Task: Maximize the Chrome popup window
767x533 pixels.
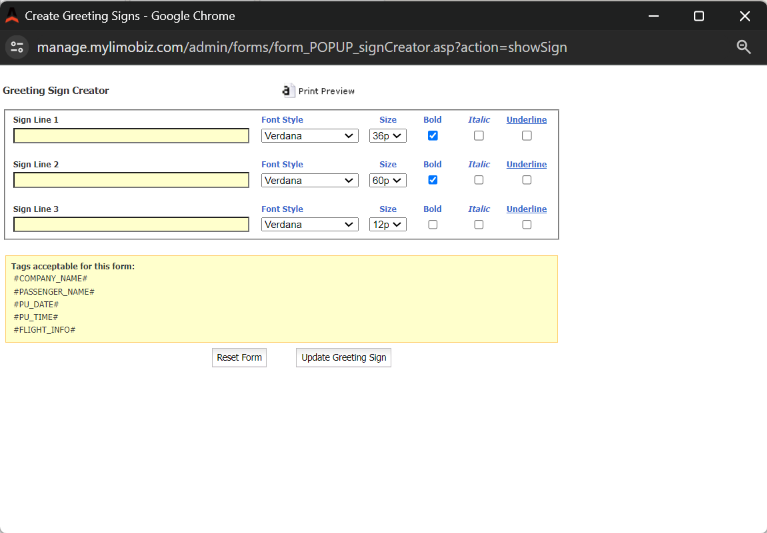Action: (698, 16)
